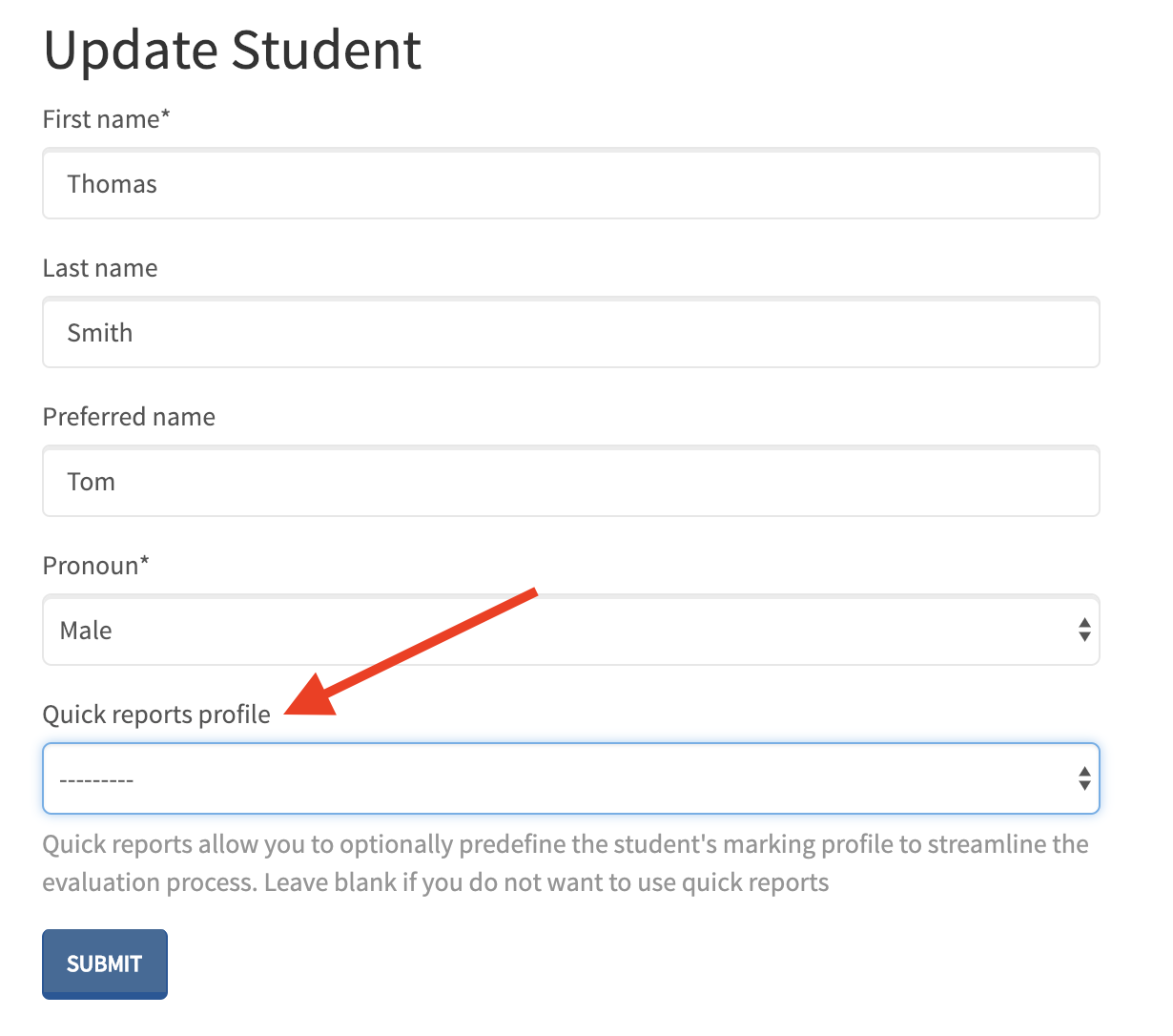
Task: Open the Pronoun dropdown
Action: tap(570, 631)
